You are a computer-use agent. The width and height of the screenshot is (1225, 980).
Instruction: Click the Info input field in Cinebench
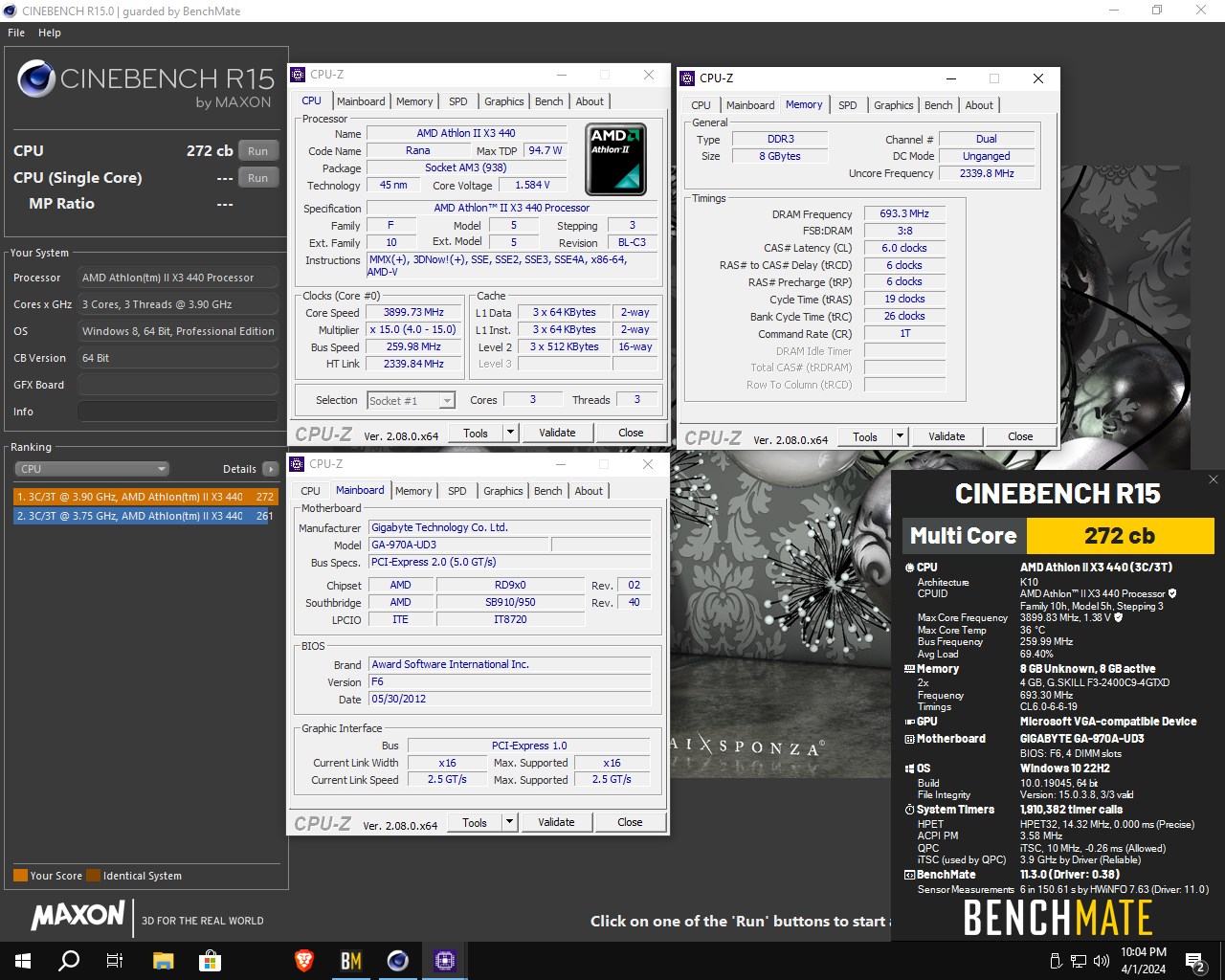pos(178,412)
